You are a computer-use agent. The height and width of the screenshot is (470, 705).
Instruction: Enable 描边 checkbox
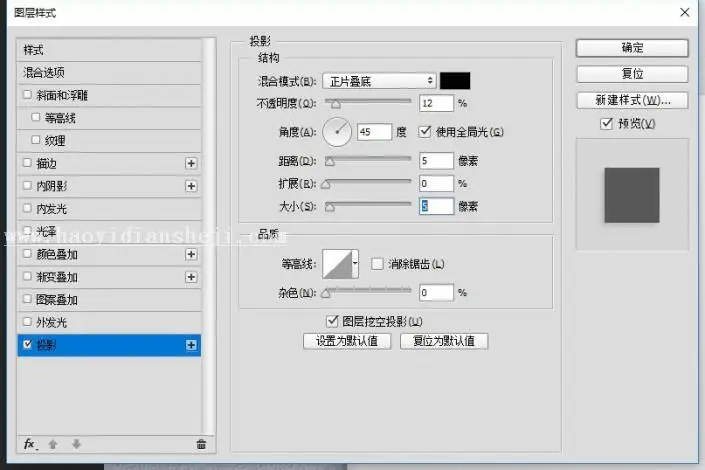click(27, 162)
